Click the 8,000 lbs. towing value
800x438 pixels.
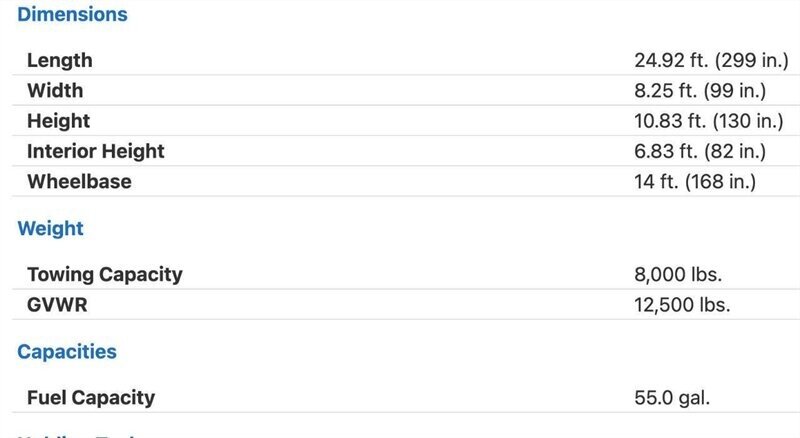click(x=678, y=275)
